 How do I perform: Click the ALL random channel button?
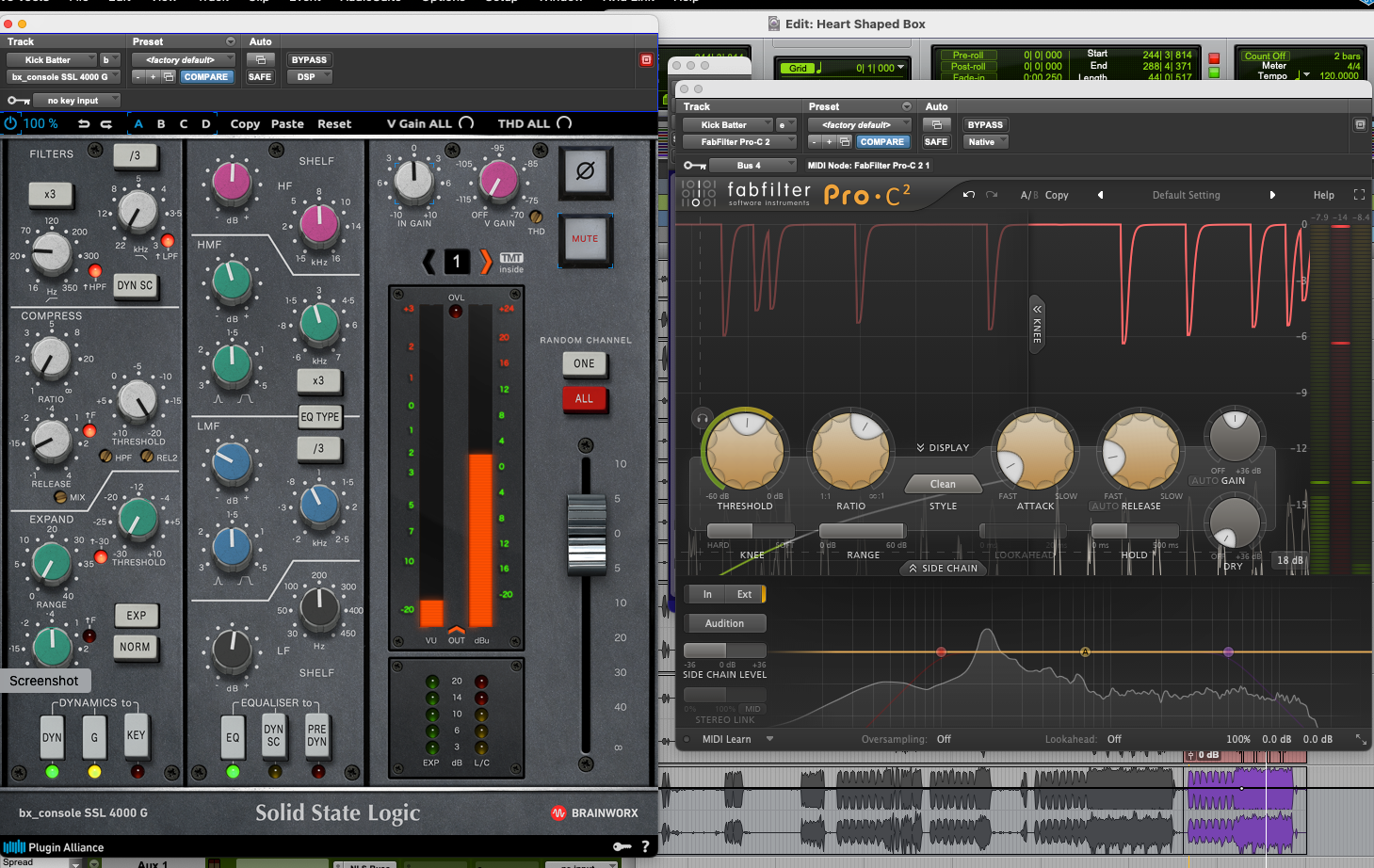(x=584, y=398)
